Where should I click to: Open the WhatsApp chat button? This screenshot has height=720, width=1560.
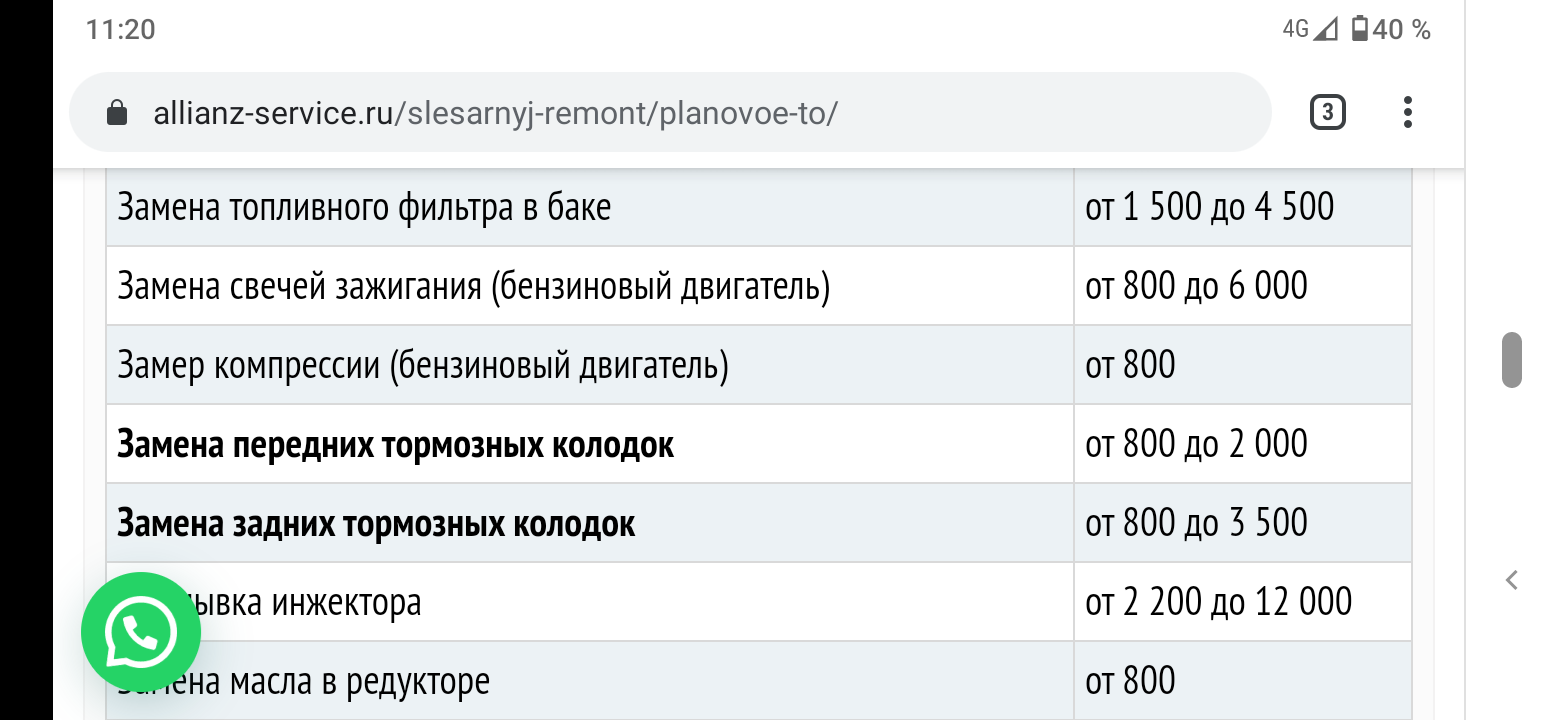tap(141, 631)
